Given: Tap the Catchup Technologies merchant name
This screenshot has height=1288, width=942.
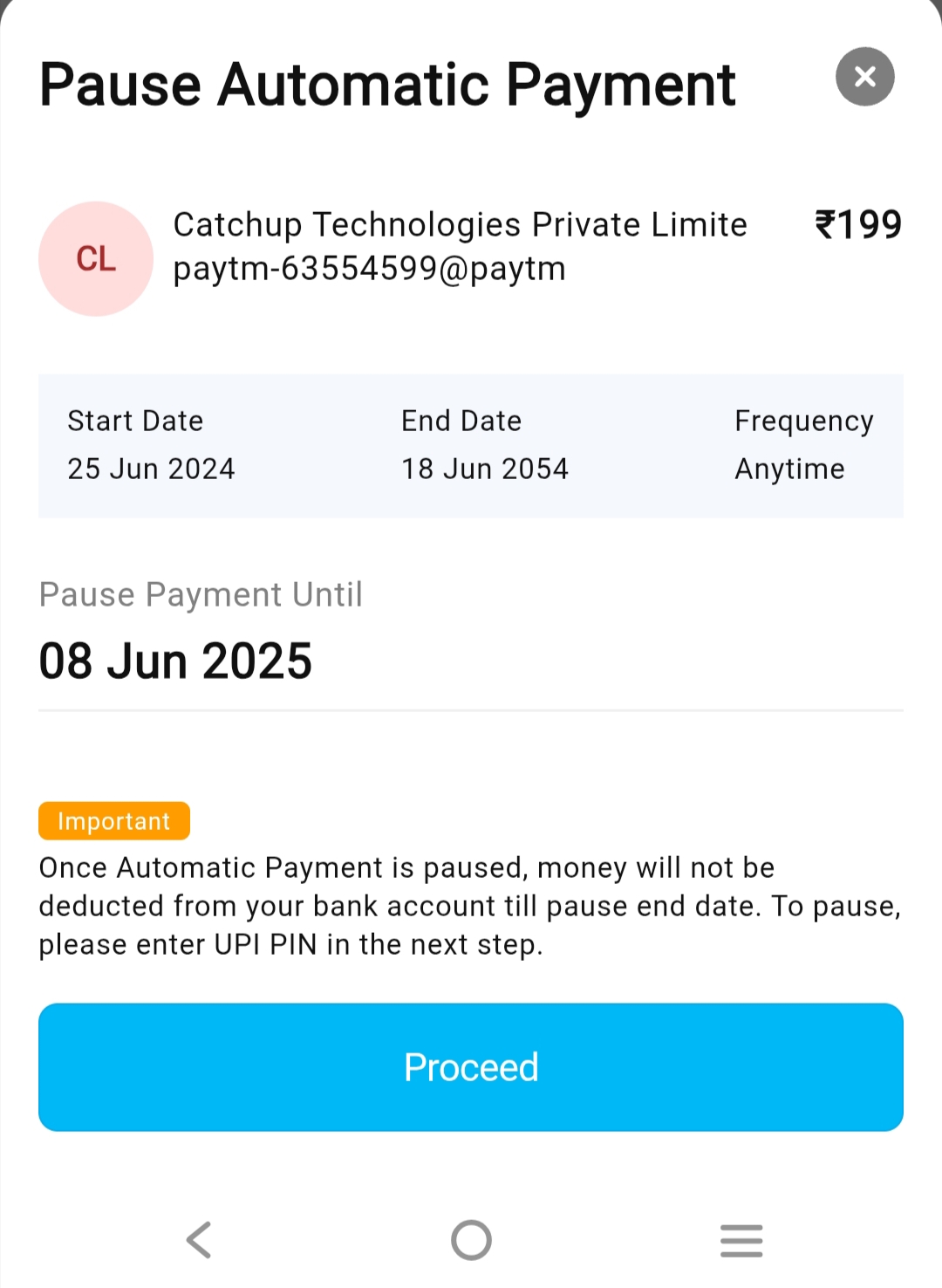Looking at the screenshot, I should pos(460,225).
